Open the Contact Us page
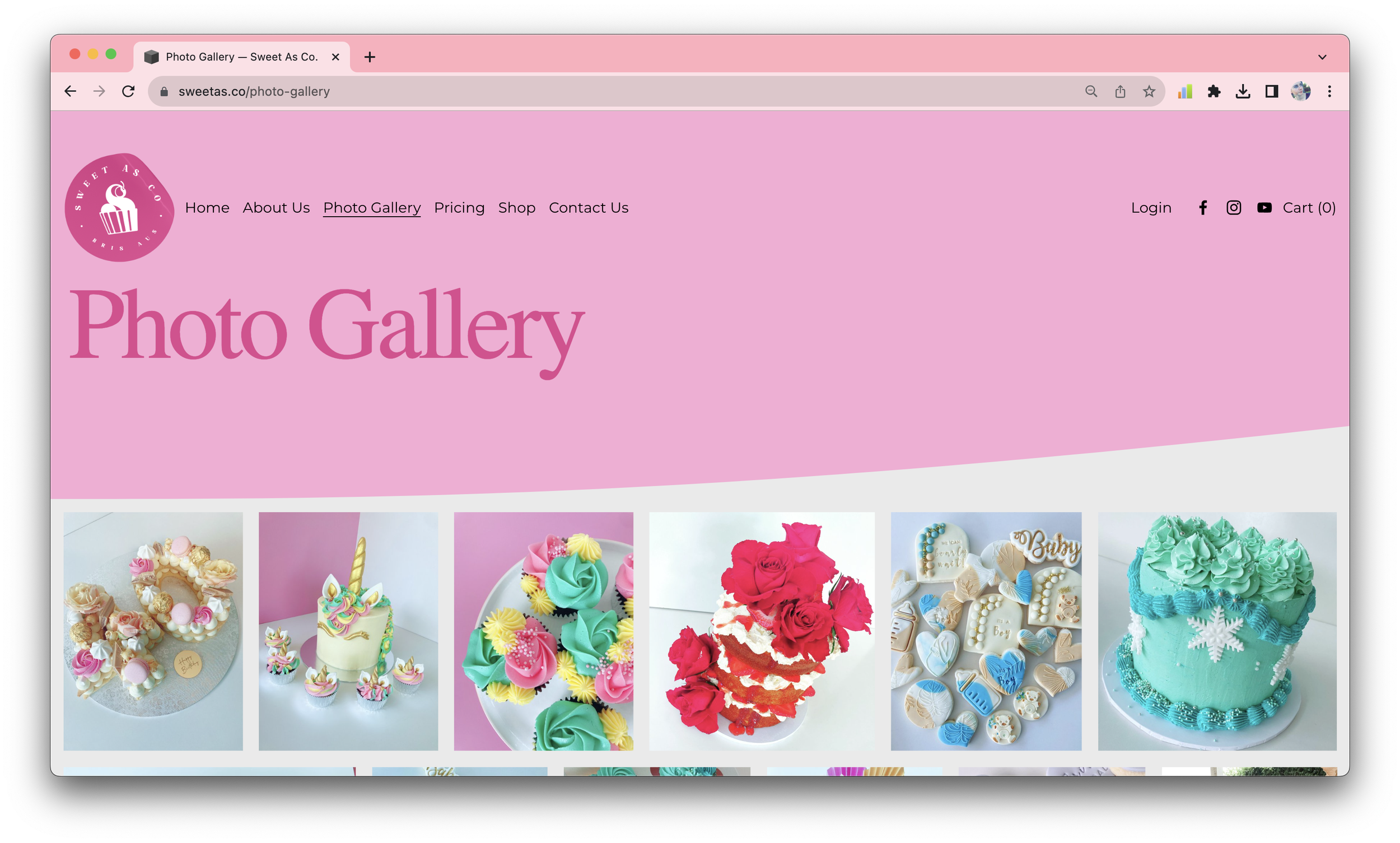This screenshot has height=843, width=1400. tap(589, 207)
